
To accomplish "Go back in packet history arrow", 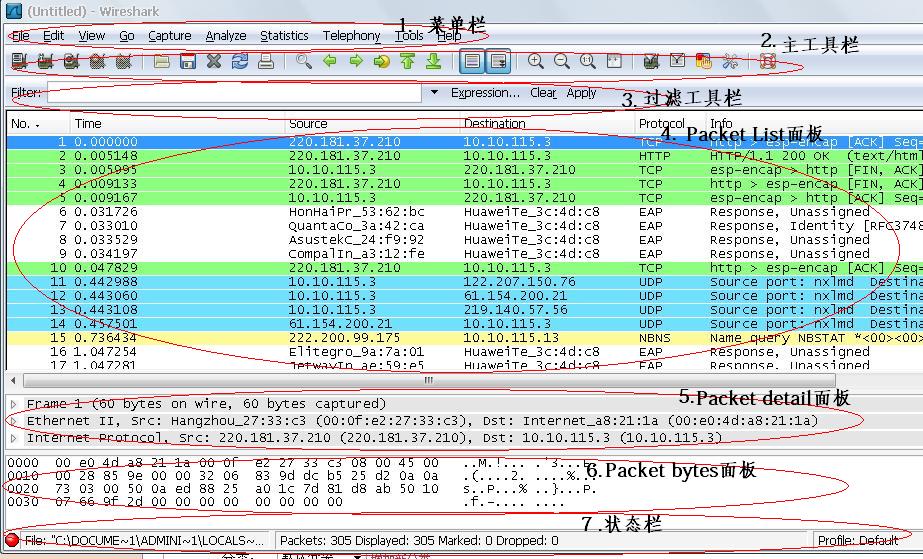I will point(330,61).
